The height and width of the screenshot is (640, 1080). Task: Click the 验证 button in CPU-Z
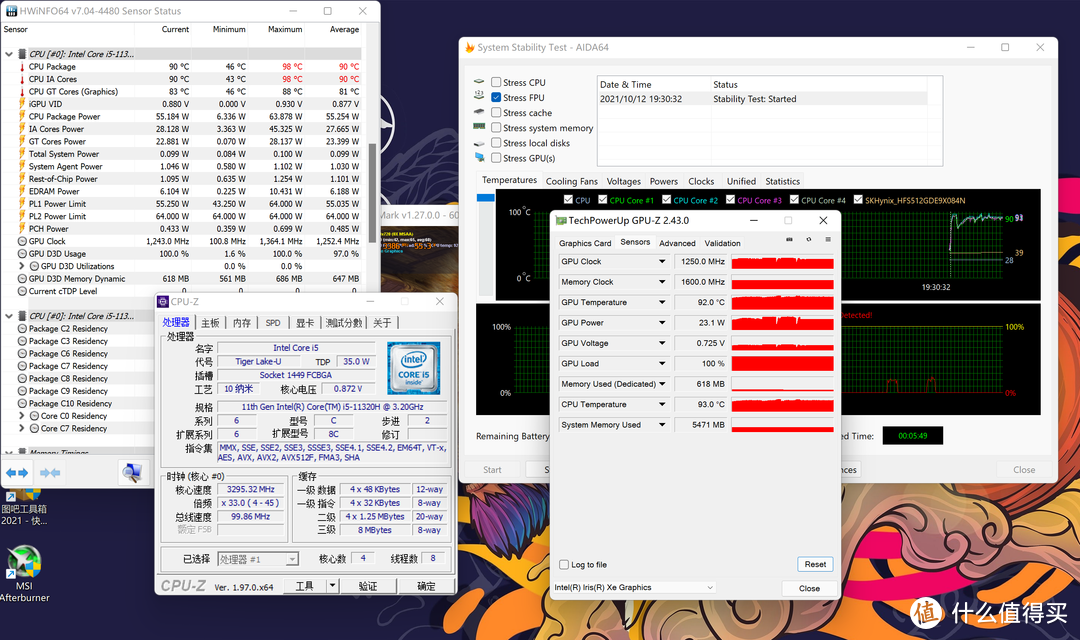click(368, 586)
